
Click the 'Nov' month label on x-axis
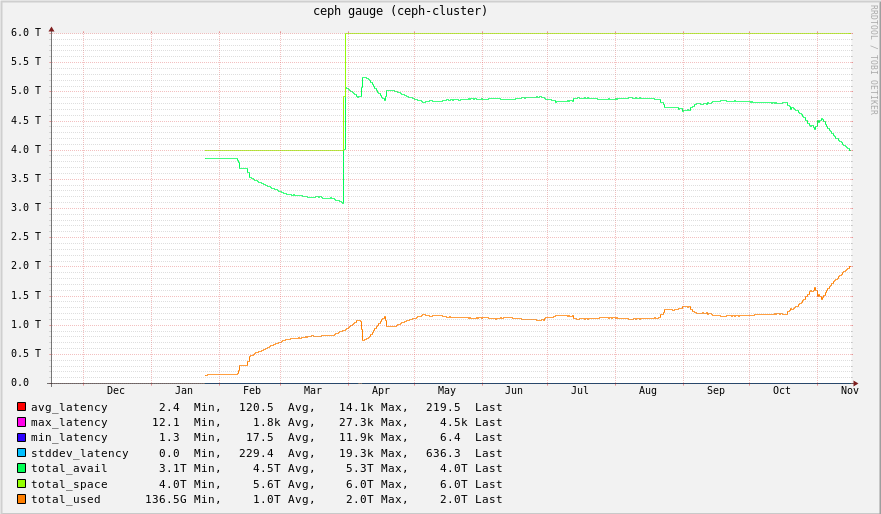[849, 391]
